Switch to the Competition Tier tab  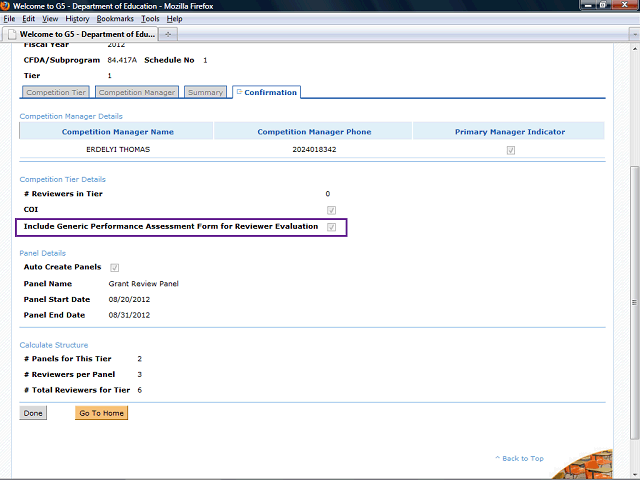coord(56,92)
